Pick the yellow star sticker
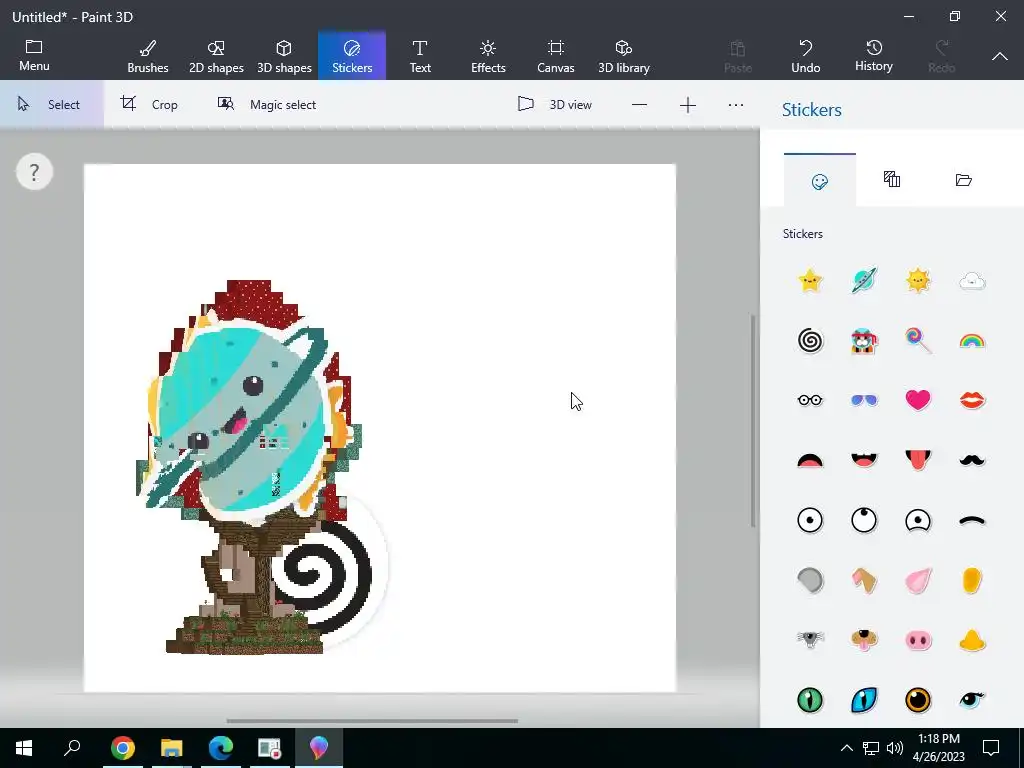 (x=810, y=281)
